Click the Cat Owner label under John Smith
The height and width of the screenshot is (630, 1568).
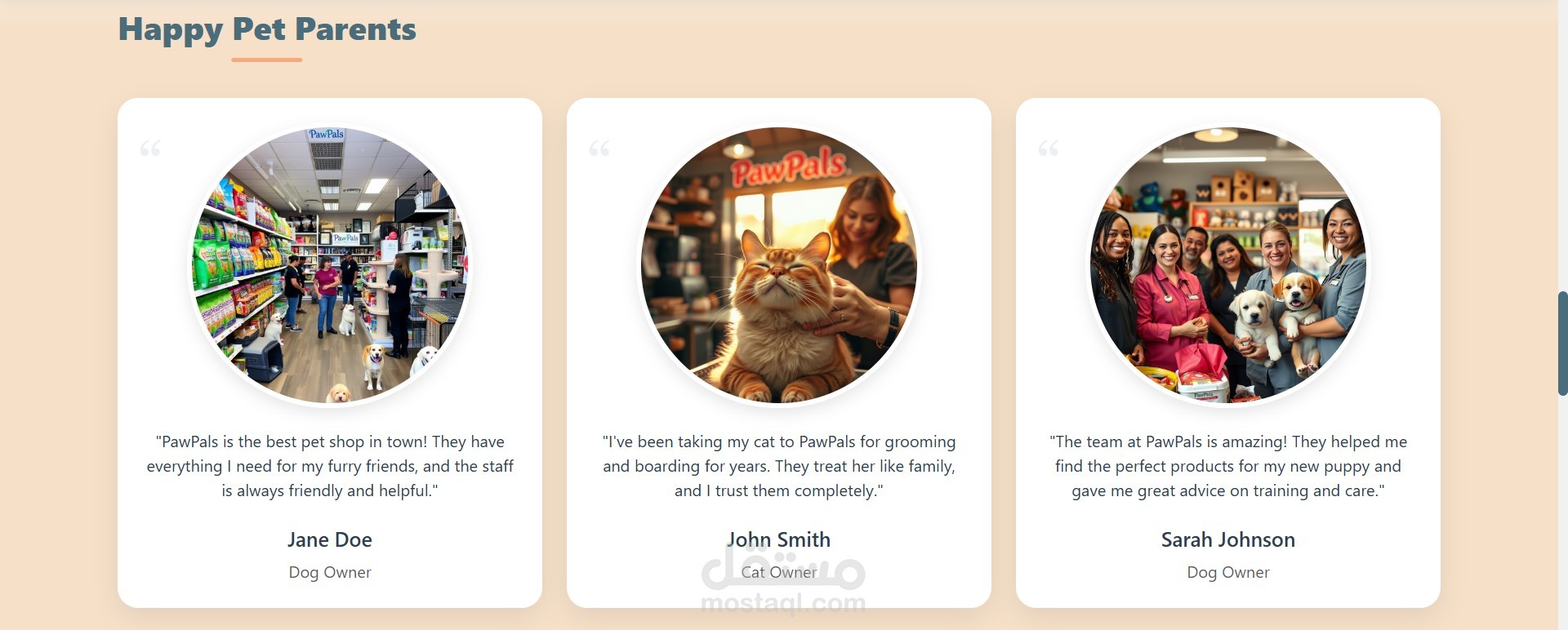(x=779, y=572)
